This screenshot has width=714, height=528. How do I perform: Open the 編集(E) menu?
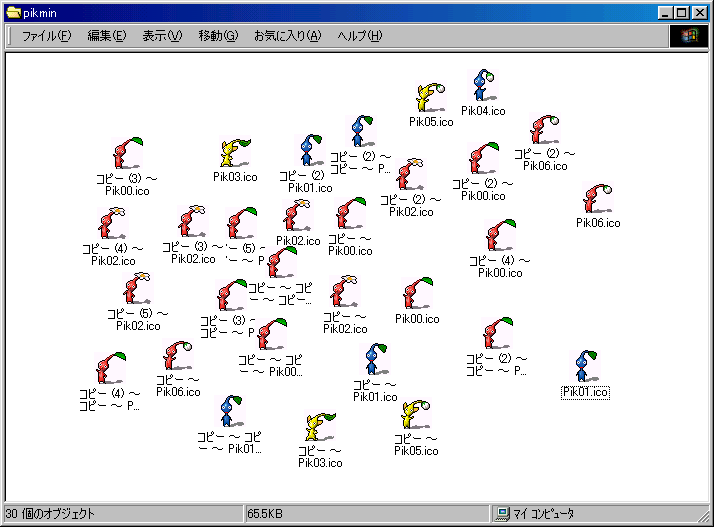point(107,36)
